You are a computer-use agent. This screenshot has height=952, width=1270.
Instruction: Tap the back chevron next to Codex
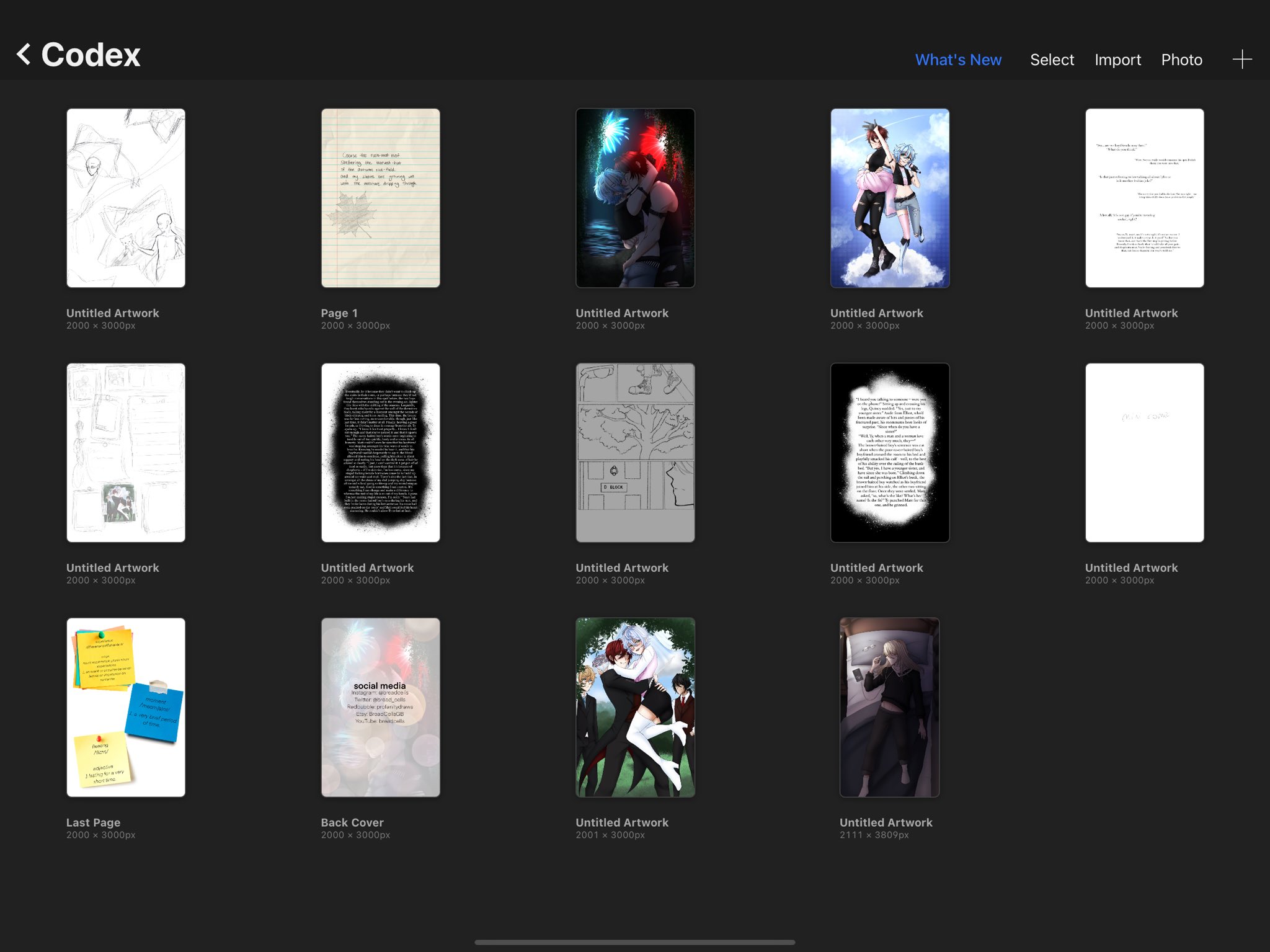click(x=24, y=55)
